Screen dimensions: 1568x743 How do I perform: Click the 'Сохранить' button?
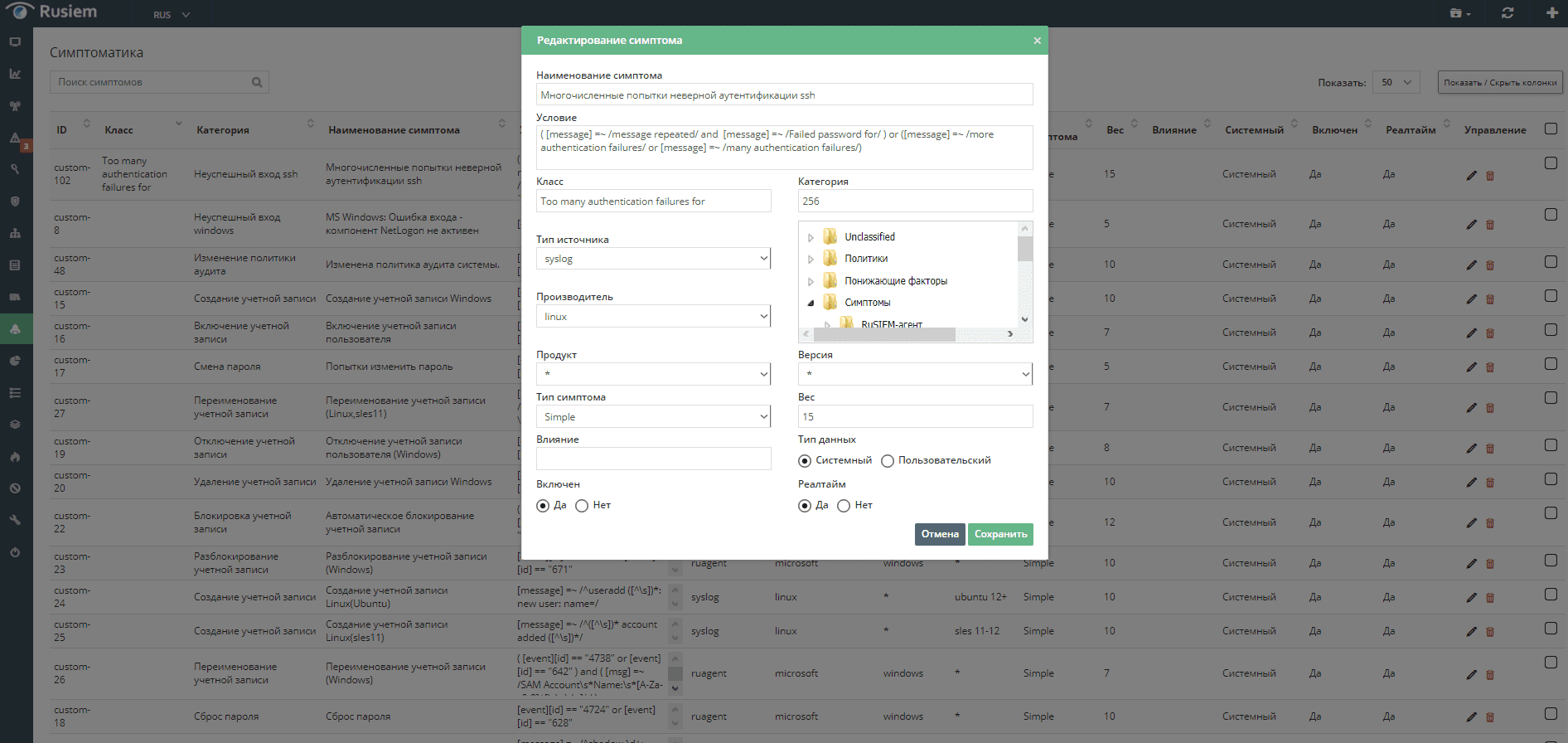pyautogui.click(x=1000, y=534)
